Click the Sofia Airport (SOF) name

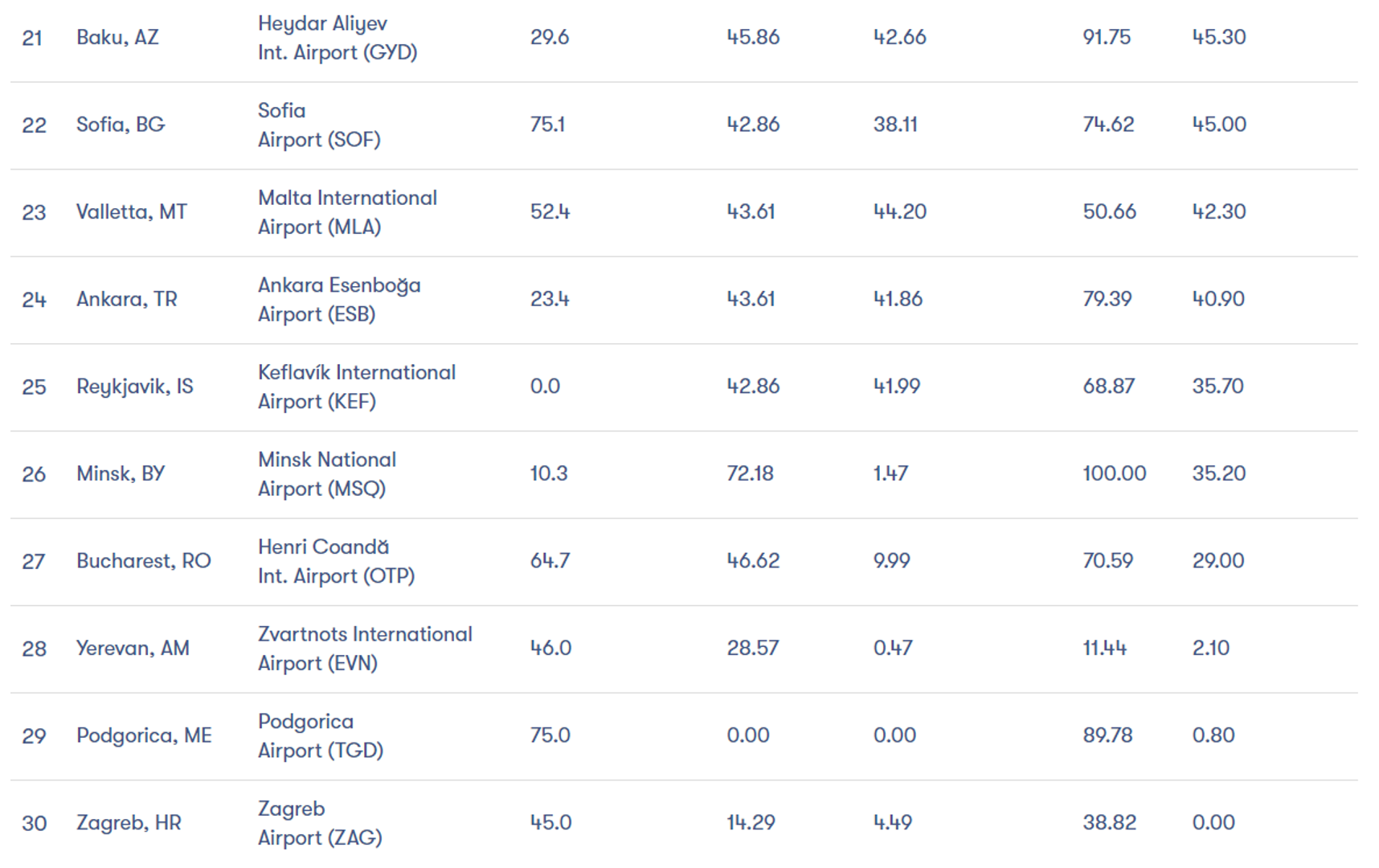(319, 125)
